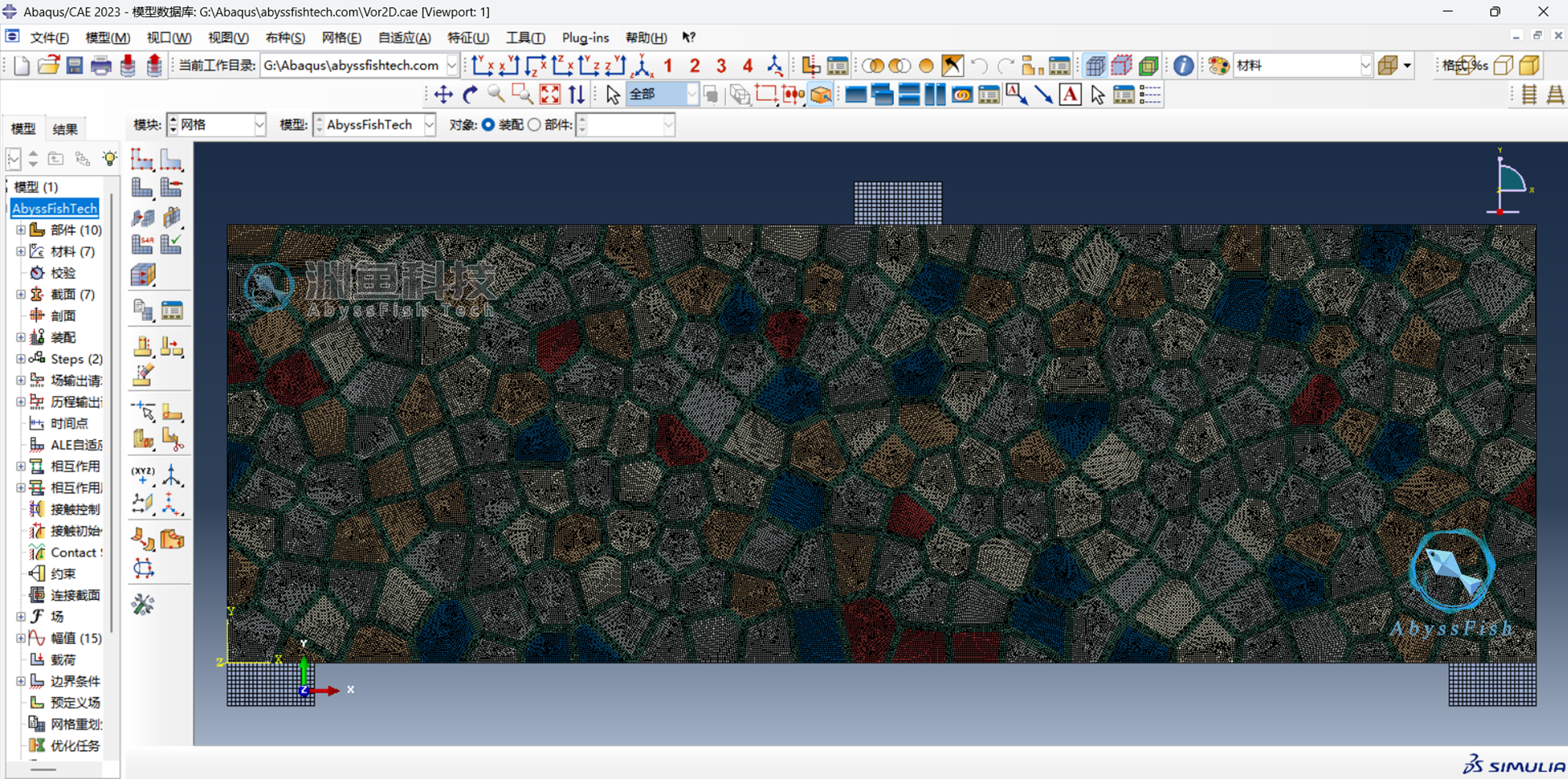Image resolution: width=1568 pixels, height=779 pixels.
Task: Activate the box zoom tool
Action: tap(522, 95)
